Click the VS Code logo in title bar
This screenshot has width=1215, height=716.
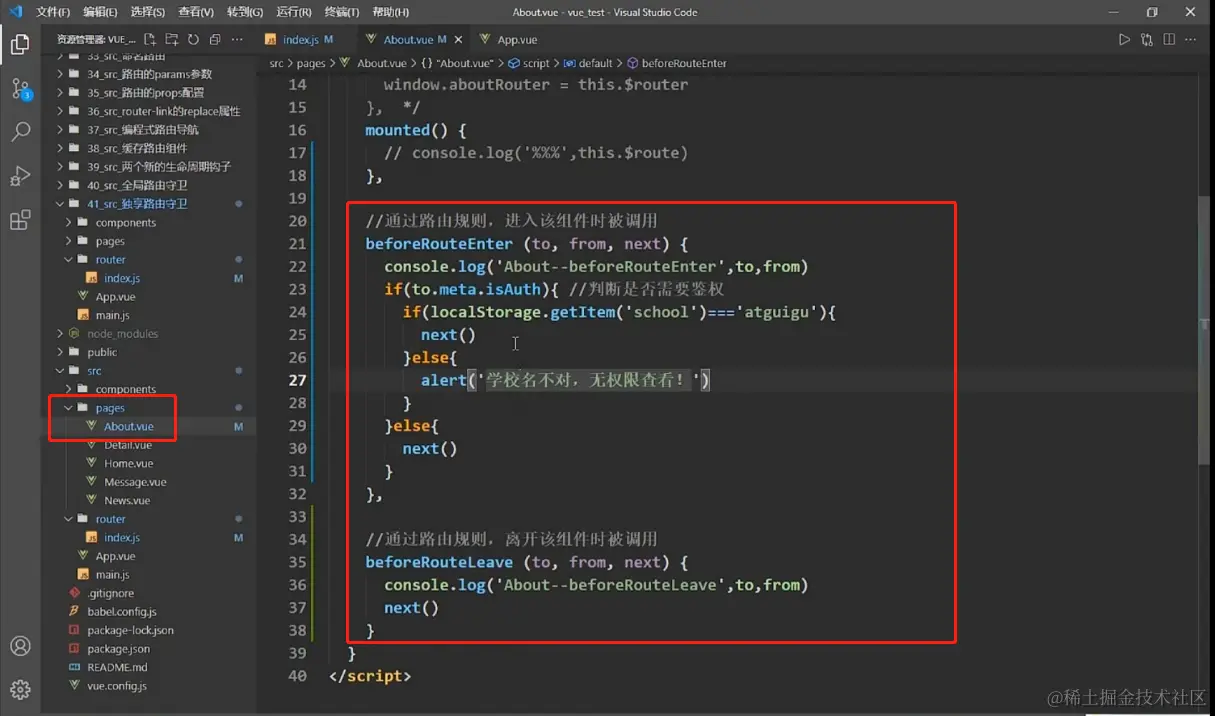point(14,12)
